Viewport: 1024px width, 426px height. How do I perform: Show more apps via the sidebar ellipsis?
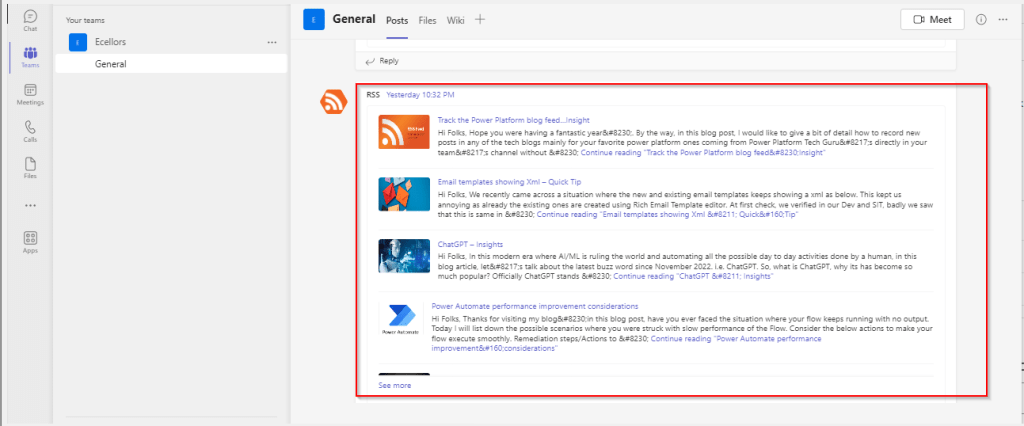30,205
